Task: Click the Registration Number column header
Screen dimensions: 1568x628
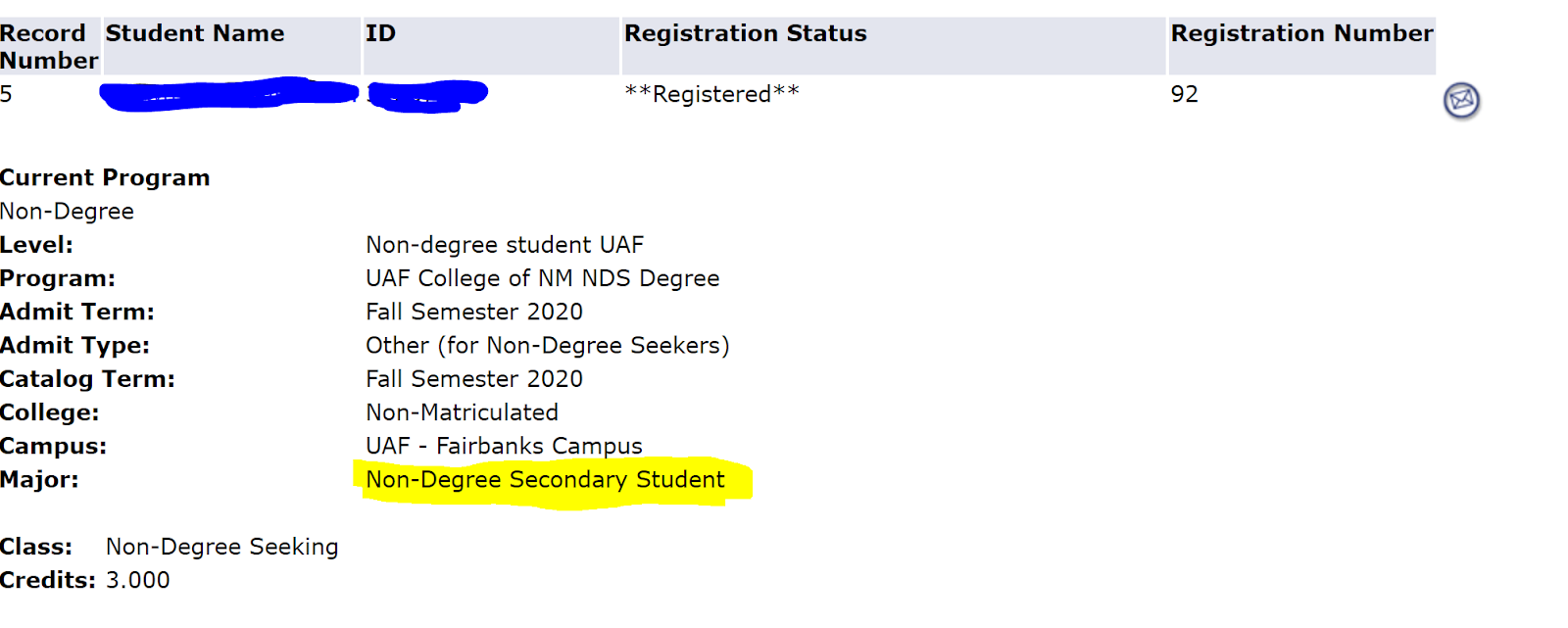Action: click(x=1301, y=33)
